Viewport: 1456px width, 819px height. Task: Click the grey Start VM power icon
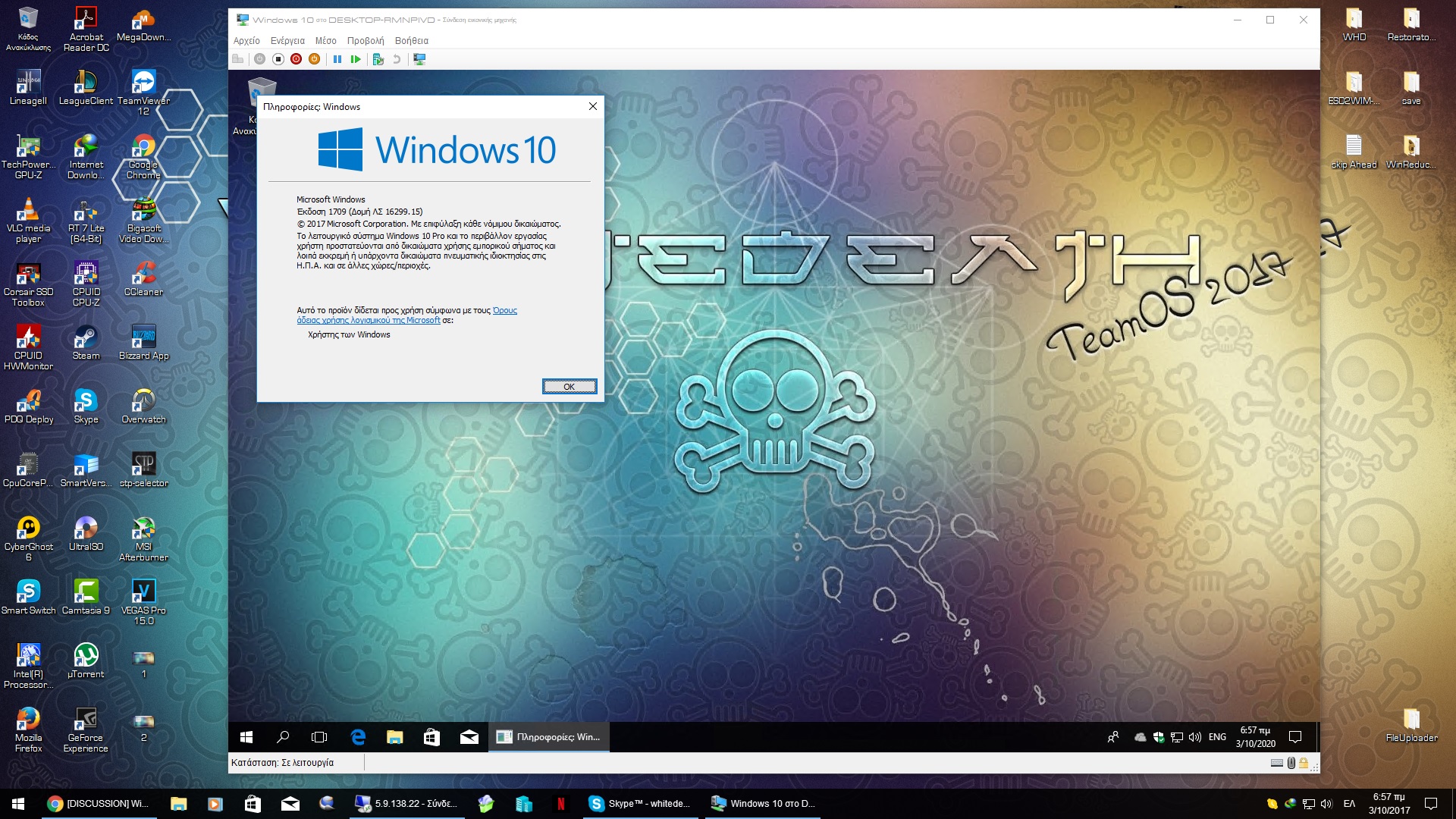point(260,59)
